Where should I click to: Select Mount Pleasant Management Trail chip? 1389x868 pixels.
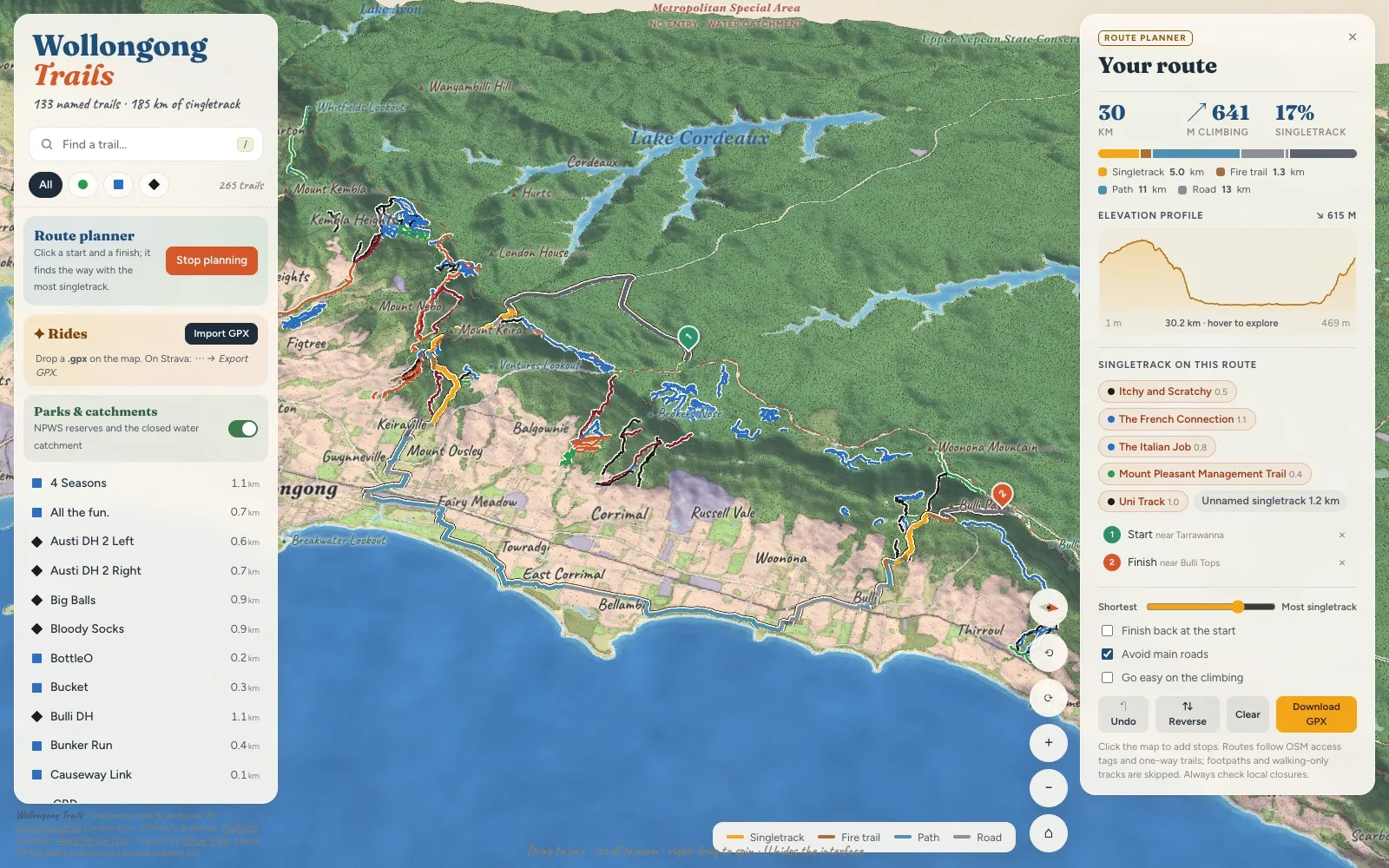coord(1204,474)
